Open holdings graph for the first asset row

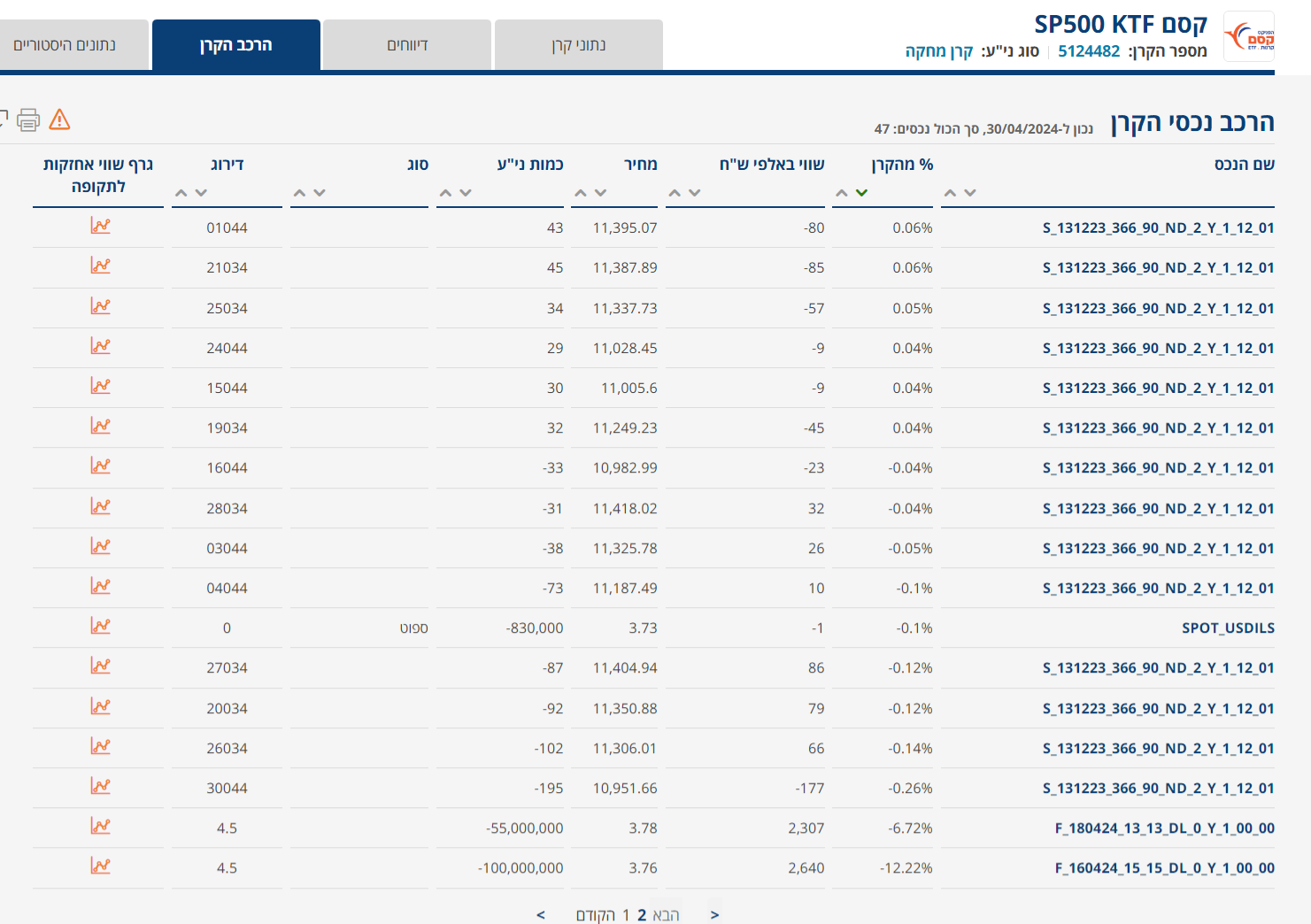[x=102, y=227]
